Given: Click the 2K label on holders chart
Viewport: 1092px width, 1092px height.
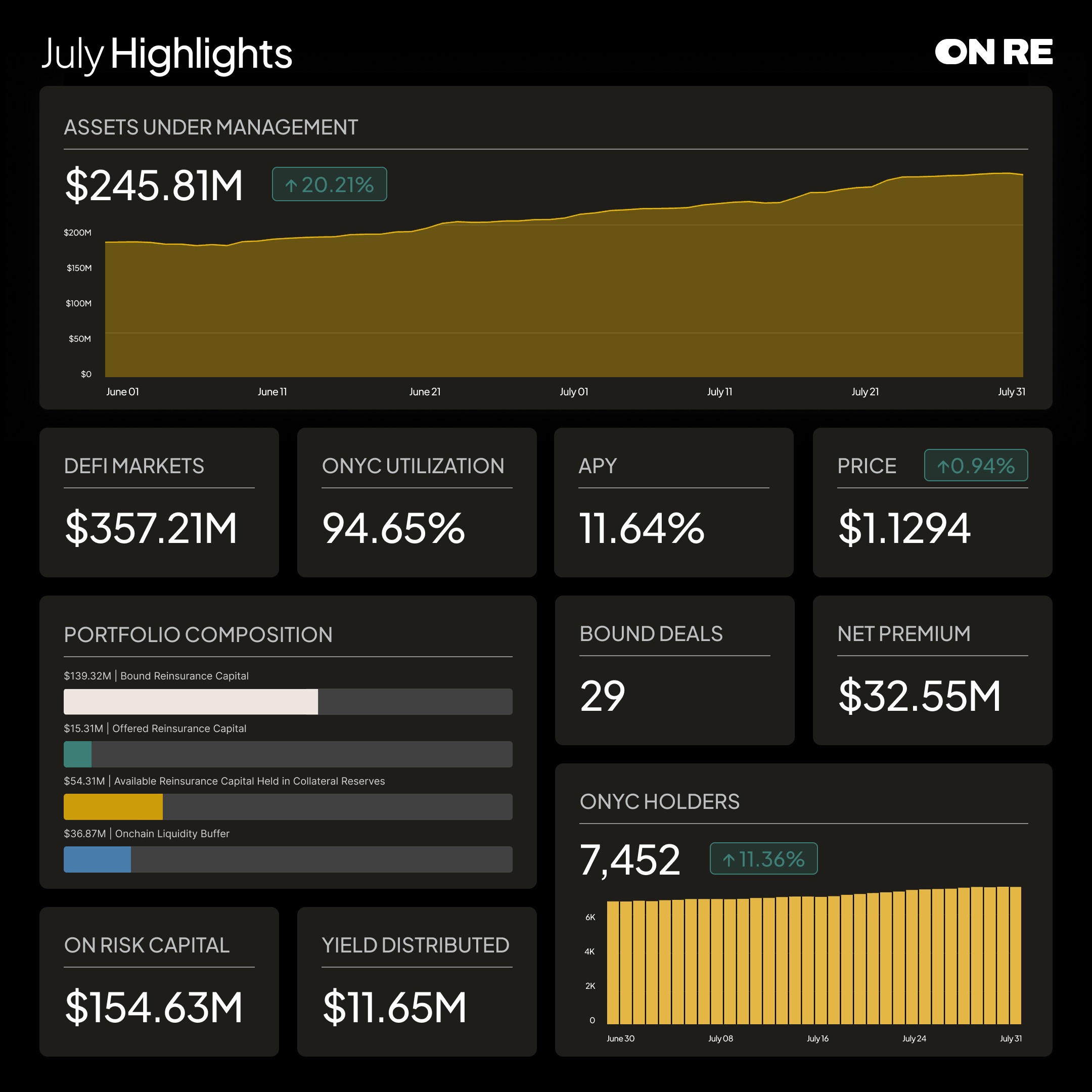Looking at the screenshot, I should [x=590, y=986].
